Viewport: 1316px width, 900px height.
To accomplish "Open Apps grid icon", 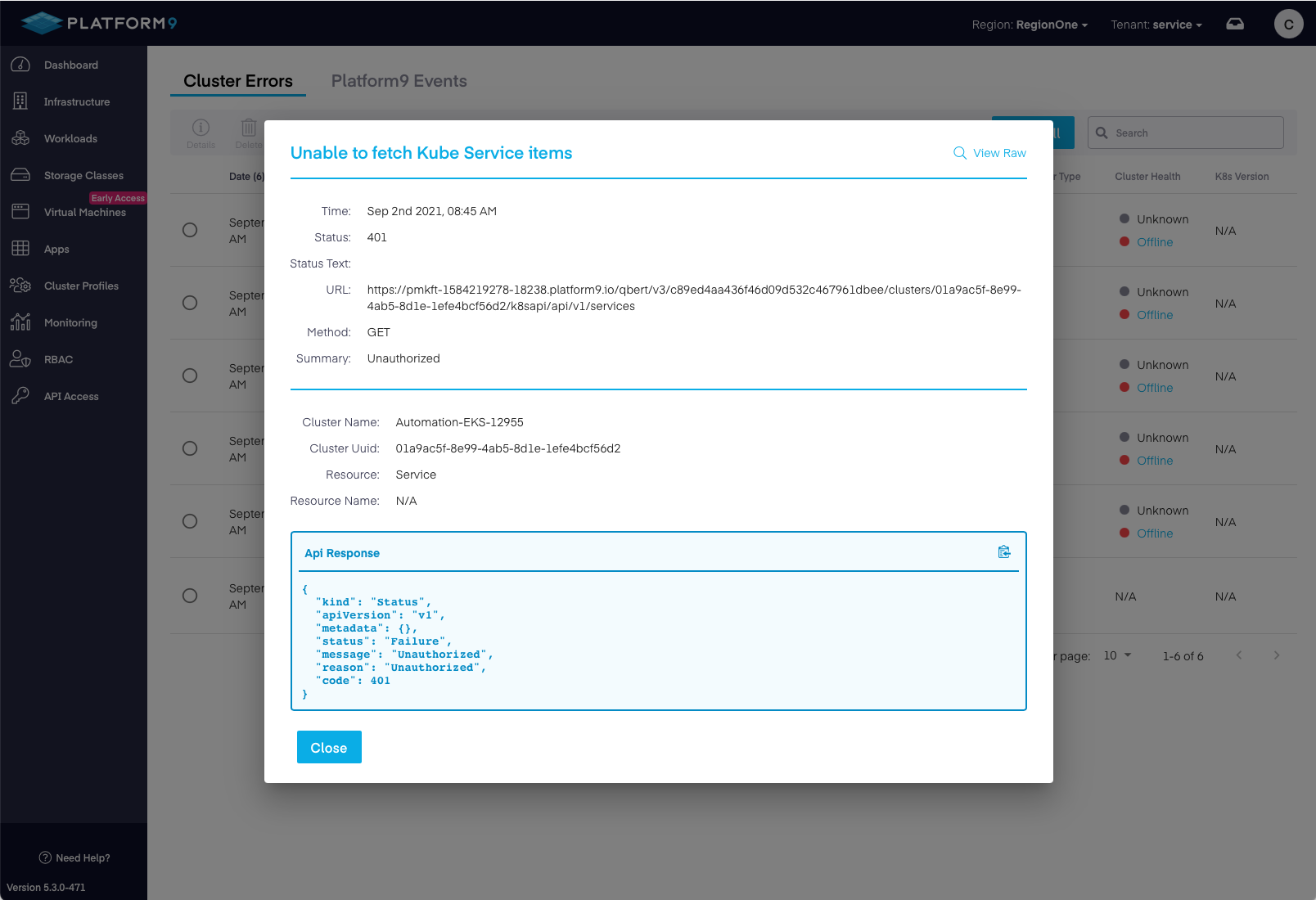I will coord(20,249).
